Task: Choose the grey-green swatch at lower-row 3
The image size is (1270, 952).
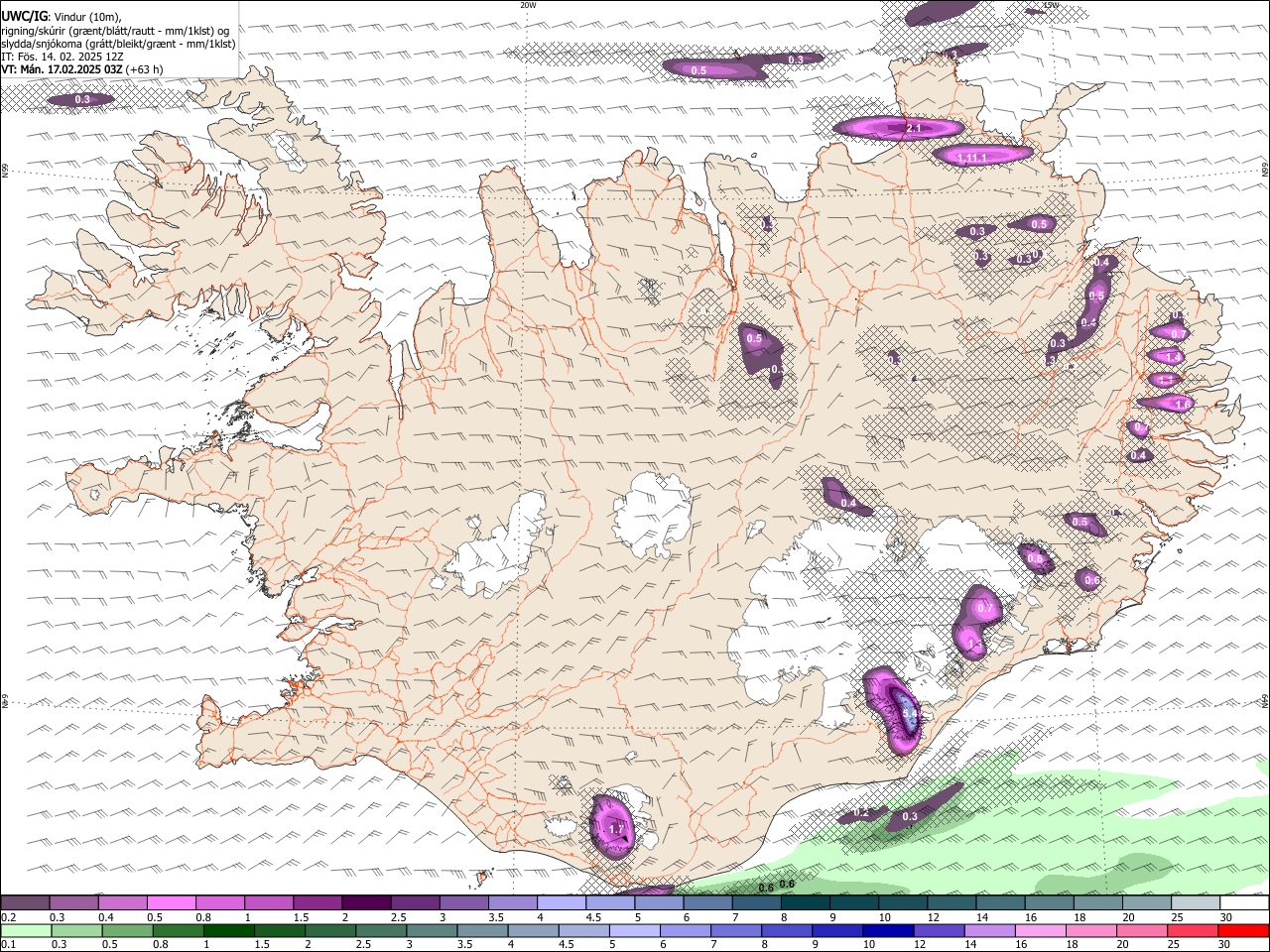Action: click(x=431, y=930)
